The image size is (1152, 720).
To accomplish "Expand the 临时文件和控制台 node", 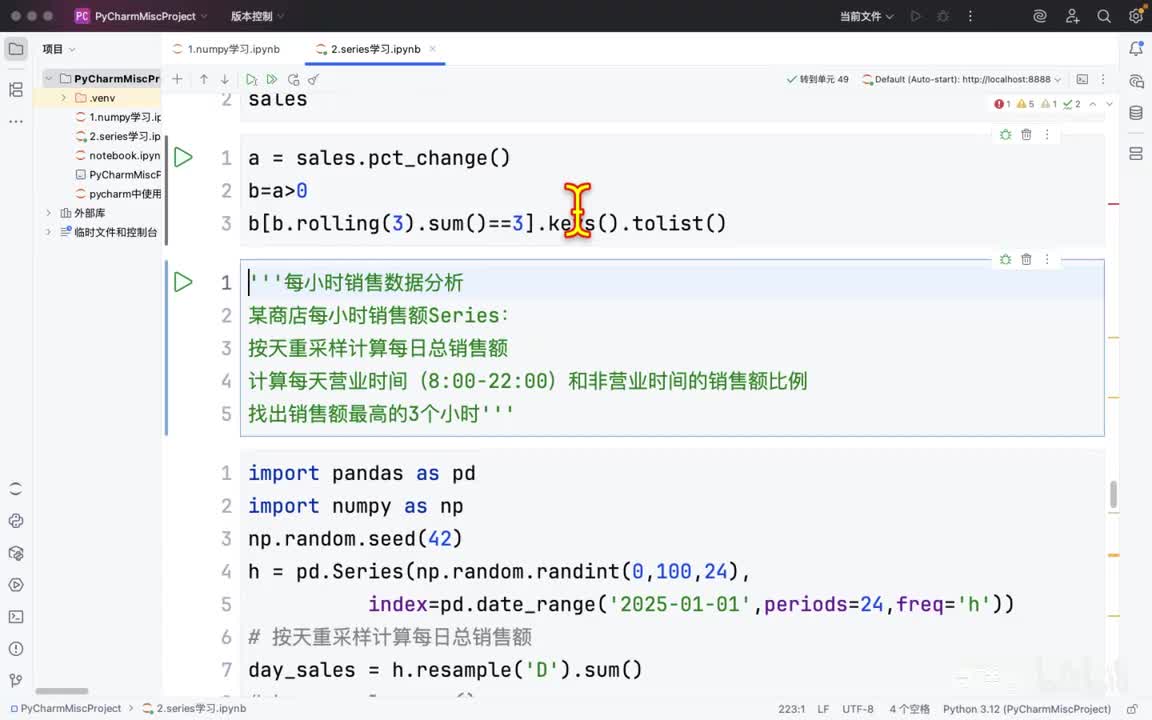I will pyautogui.click(x=48, y=232).
